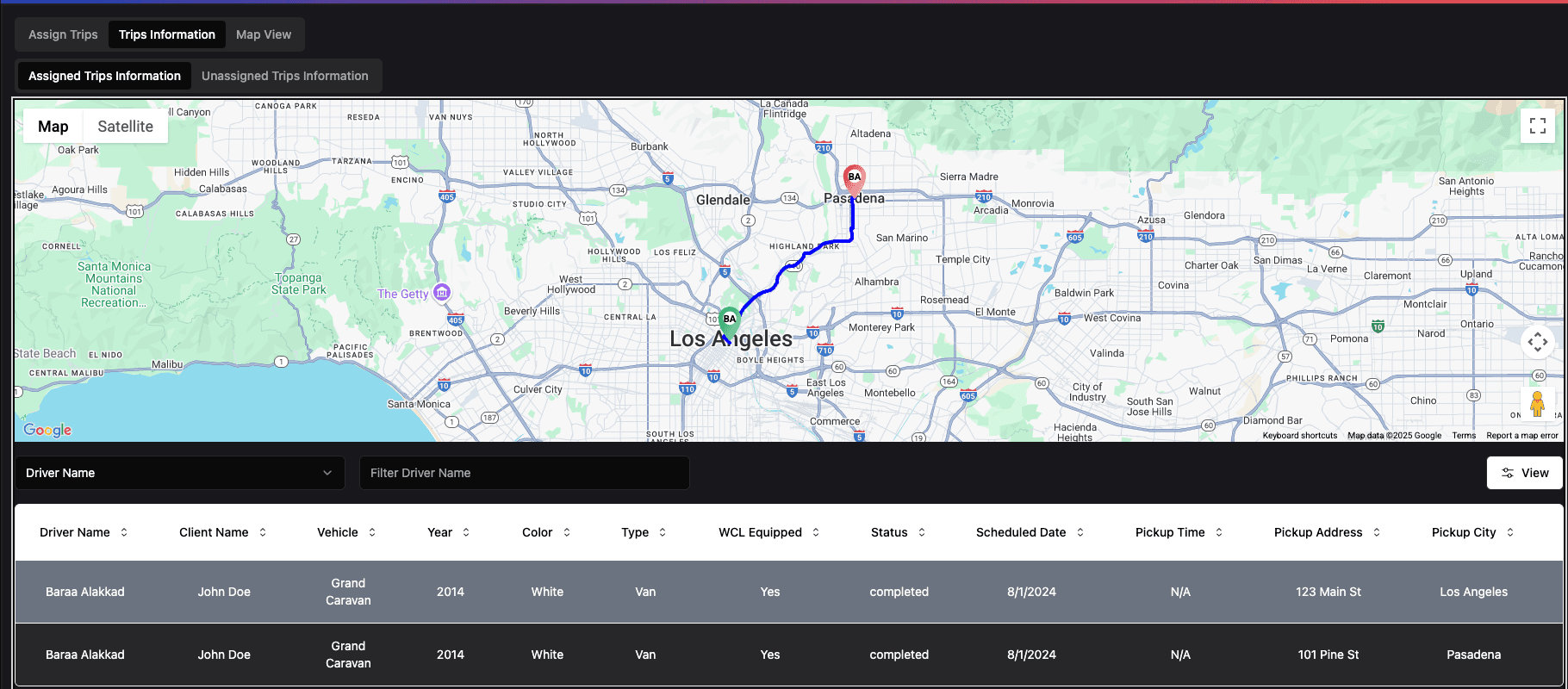
Task: Open the View columns options
Action: tap(1524, 473)
